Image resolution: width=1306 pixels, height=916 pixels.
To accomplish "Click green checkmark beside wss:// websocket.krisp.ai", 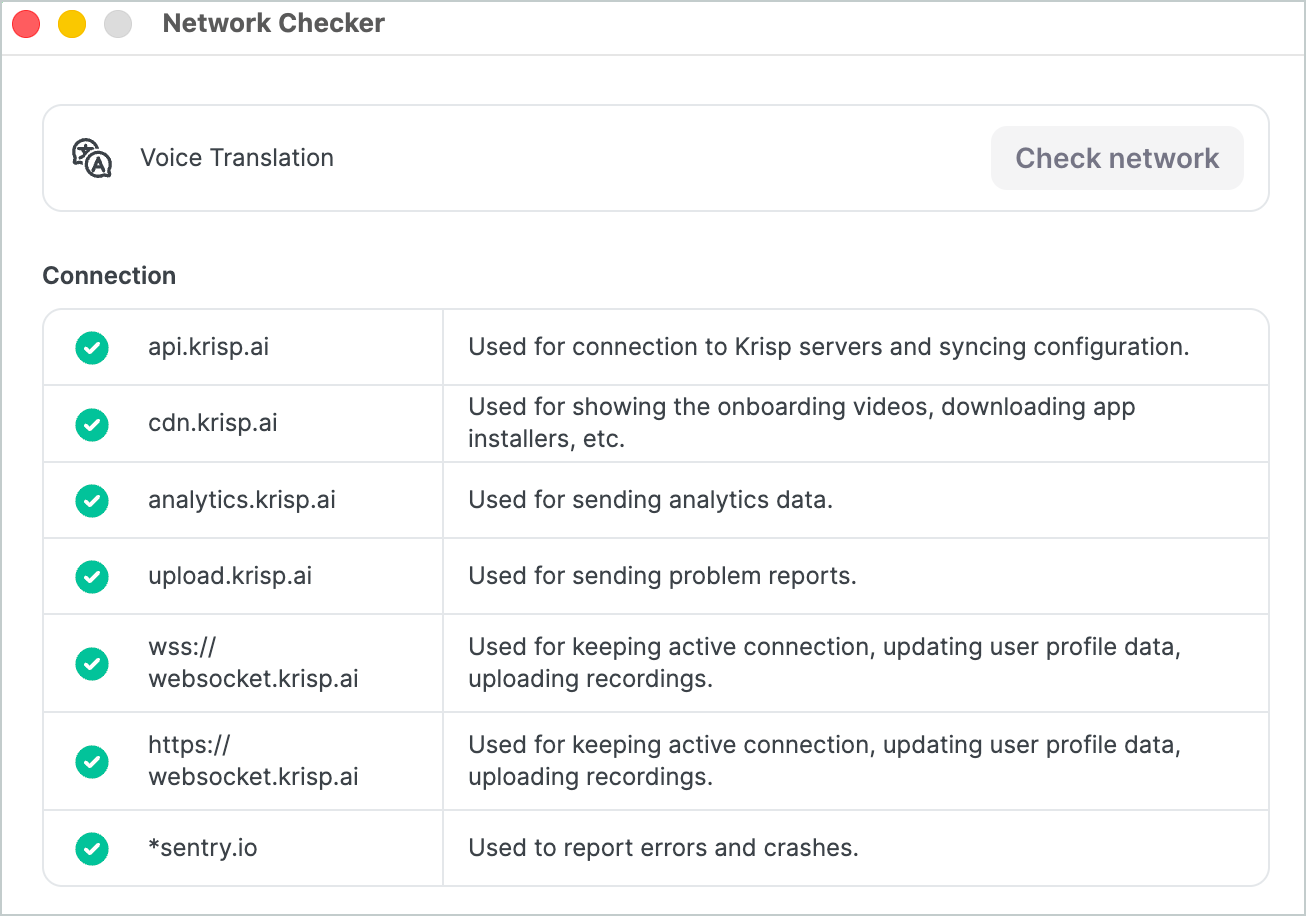I will pos(92,663).
